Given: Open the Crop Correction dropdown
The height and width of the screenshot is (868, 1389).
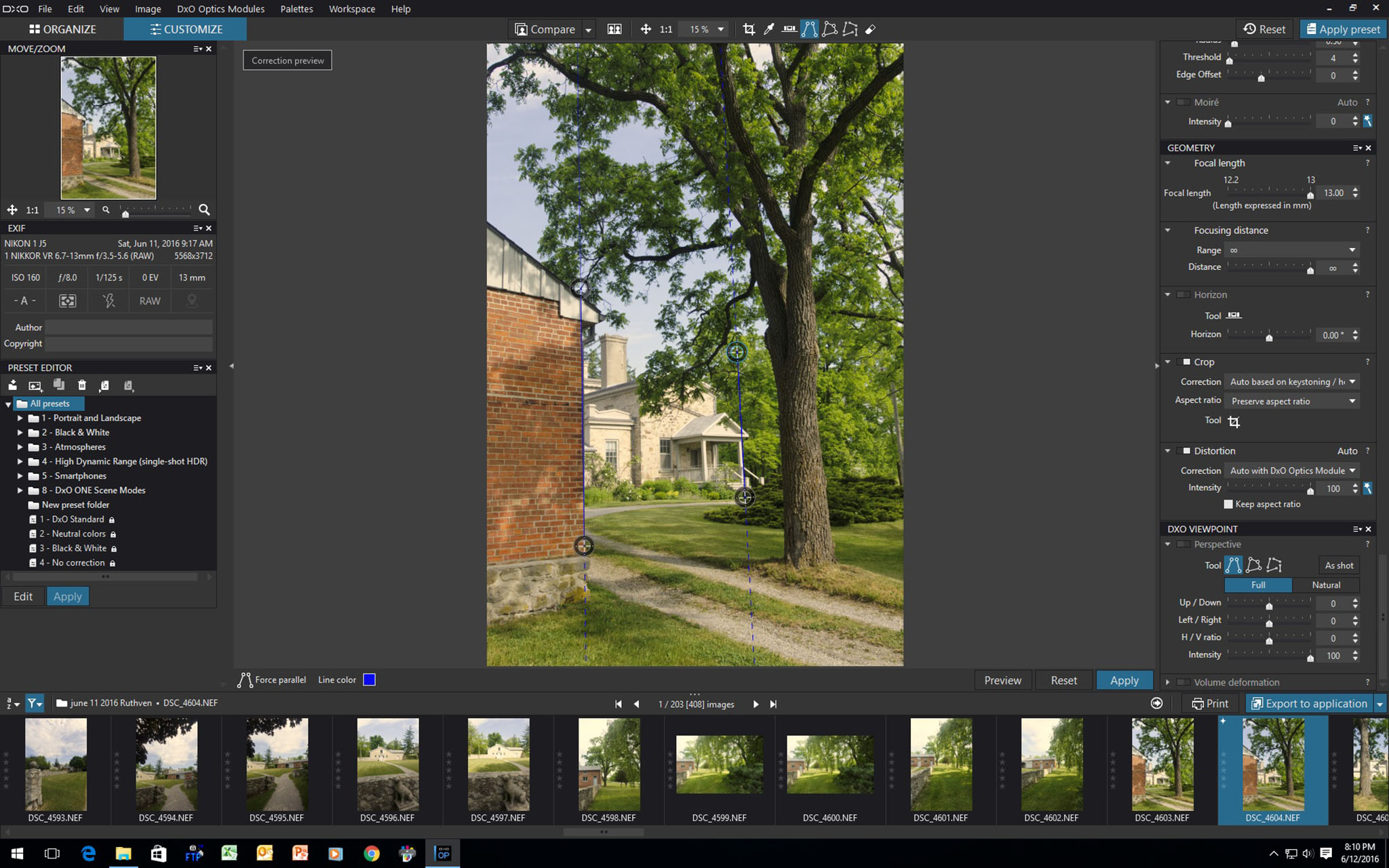Looking at the screenshot, I should pyautogui.click(x=1291, y=382).
